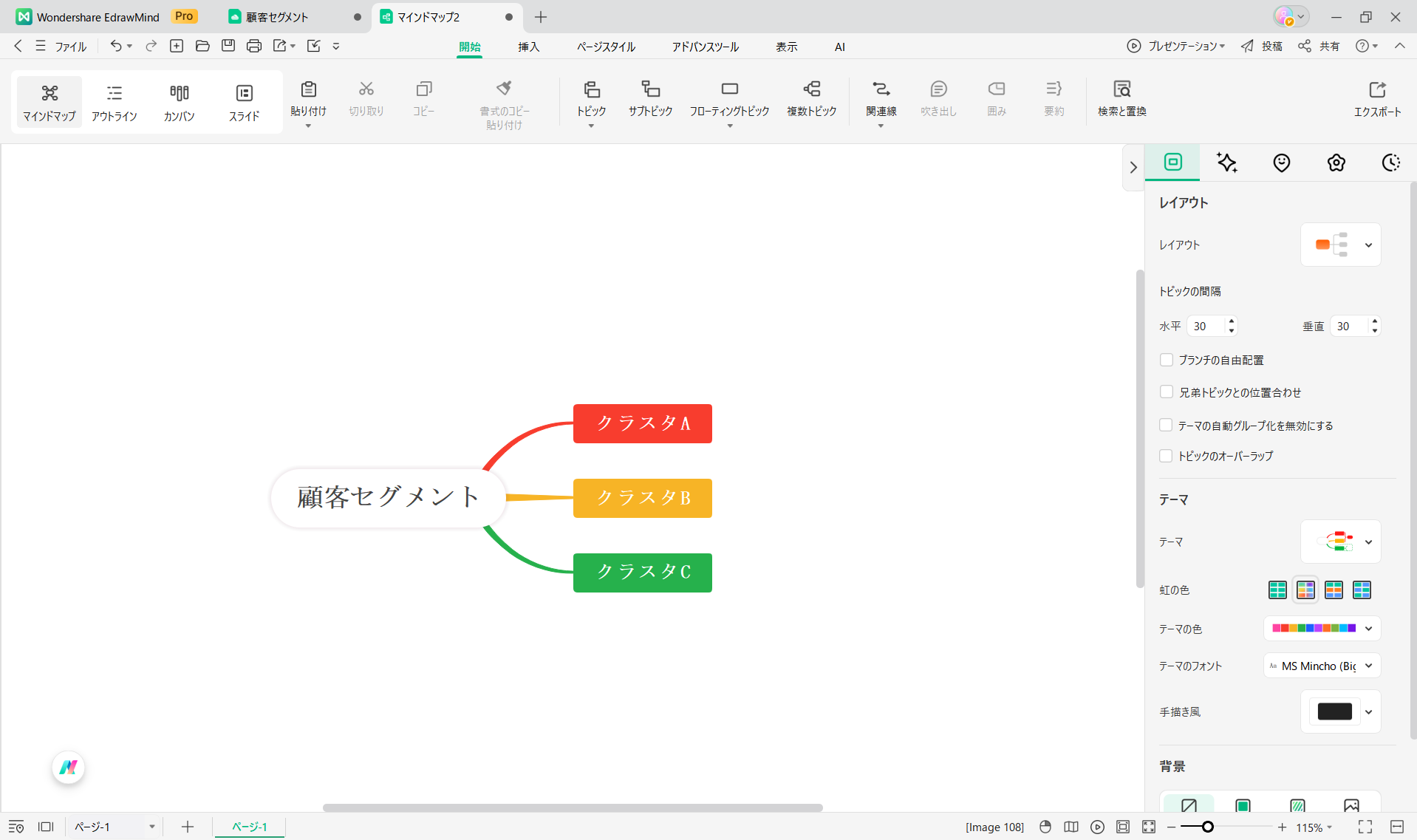Screen dimensions: 1417x840
Task: Check 兄弟トピックとの位置合わせ option
Action: (x=1166, y=392)
